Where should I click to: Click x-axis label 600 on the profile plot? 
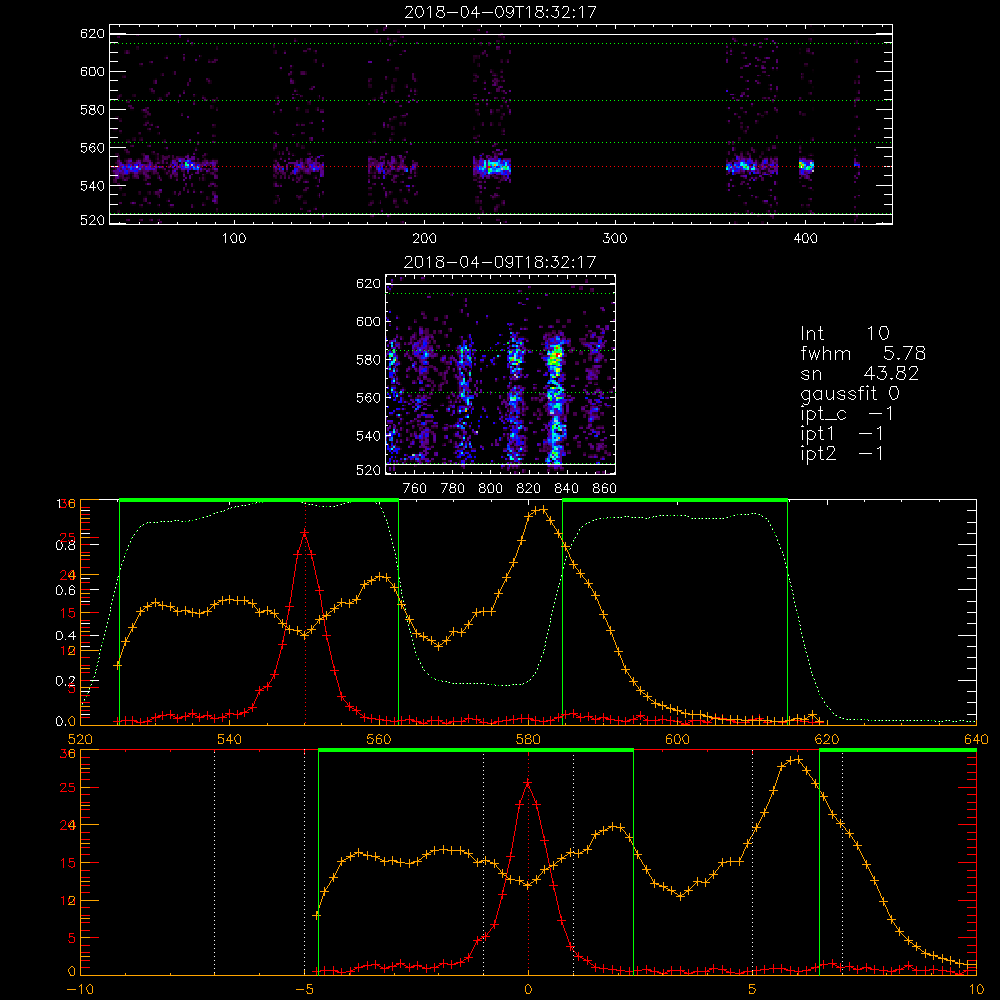pyautogui.click(x=677, y=740)
